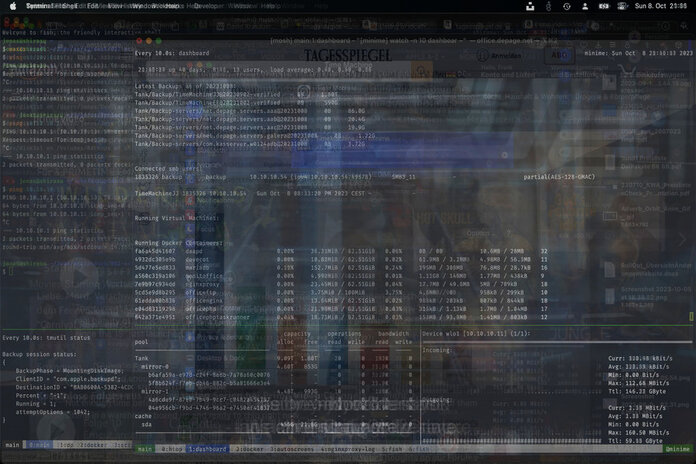The image size is (696, 464).
Task: Open the Developer menu
Action: click(209, 6)
